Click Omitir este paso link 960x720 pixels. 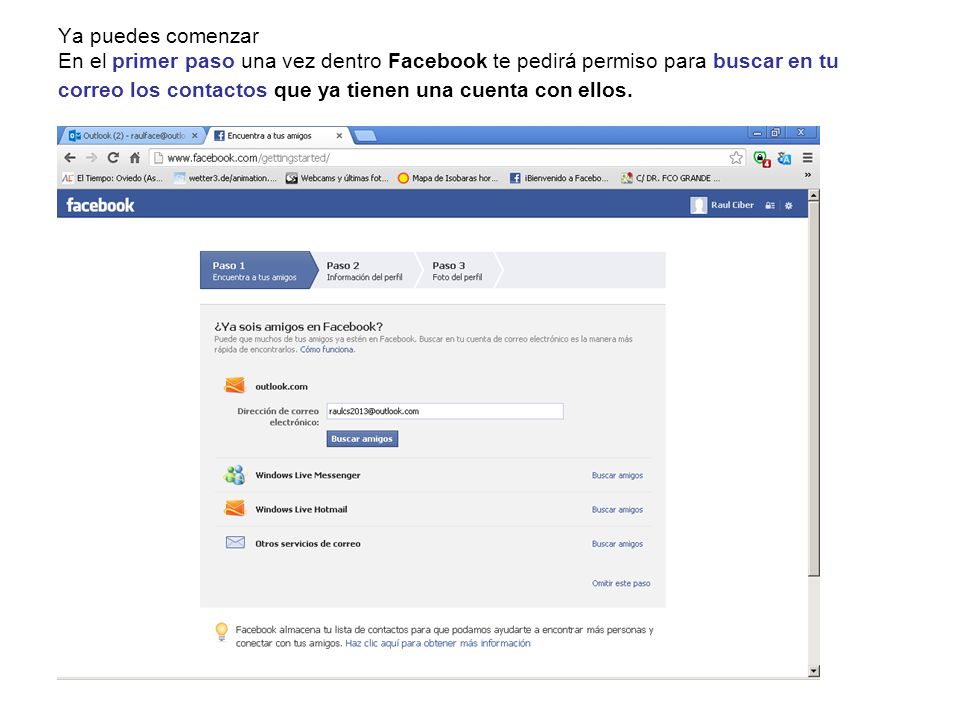621,583
